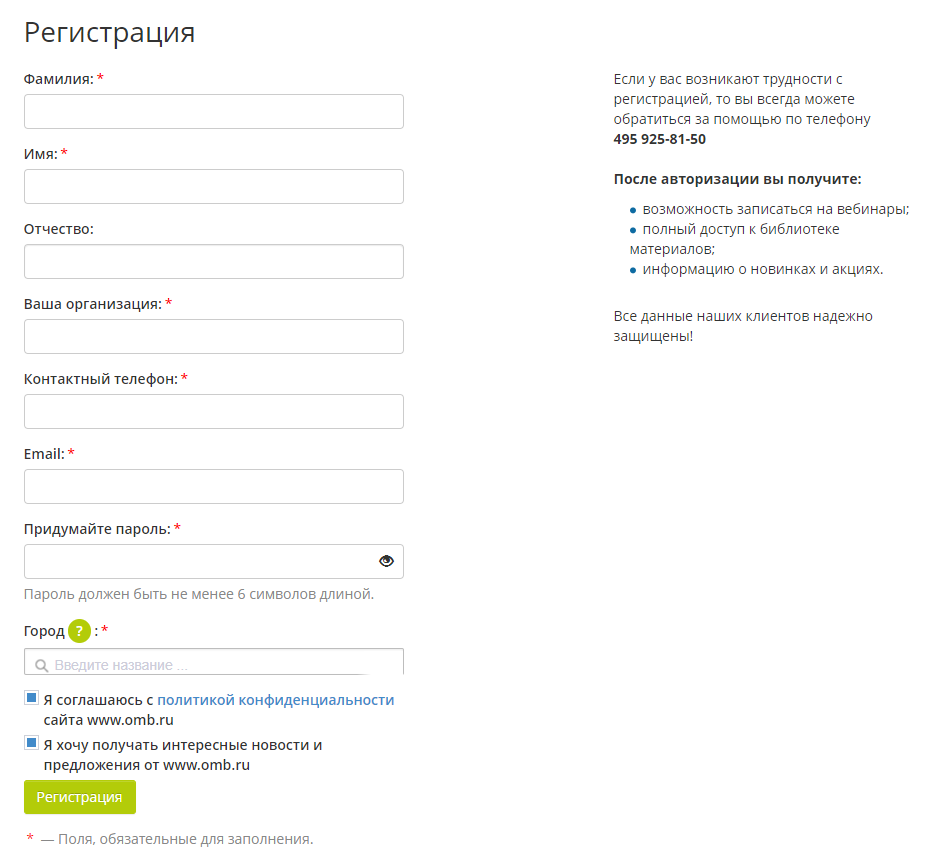Click the green question mark help icon
933x861 pixels.
point(80,631)
